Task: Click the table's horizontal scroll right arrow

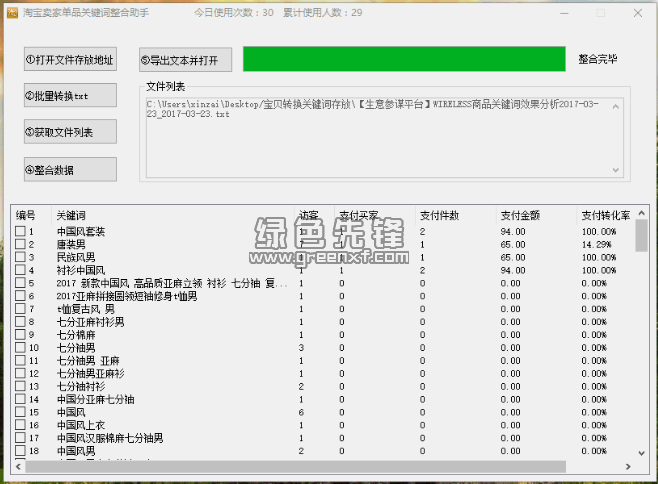Action: point(628,466)
